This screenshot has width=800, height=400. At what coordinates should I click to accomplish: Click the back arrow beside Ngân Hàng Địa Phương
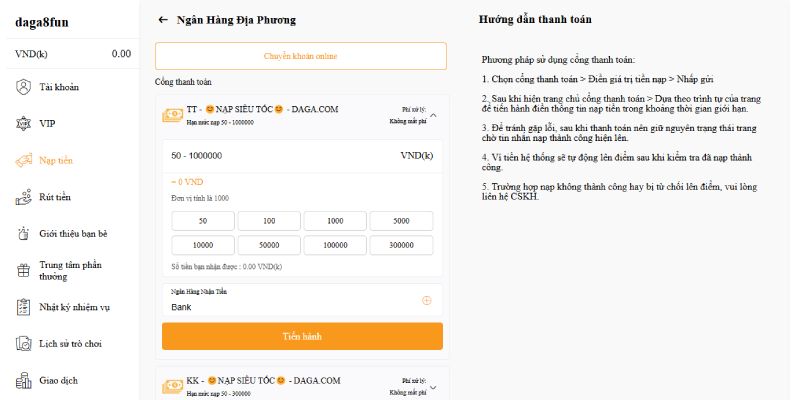tap(163, 20)
